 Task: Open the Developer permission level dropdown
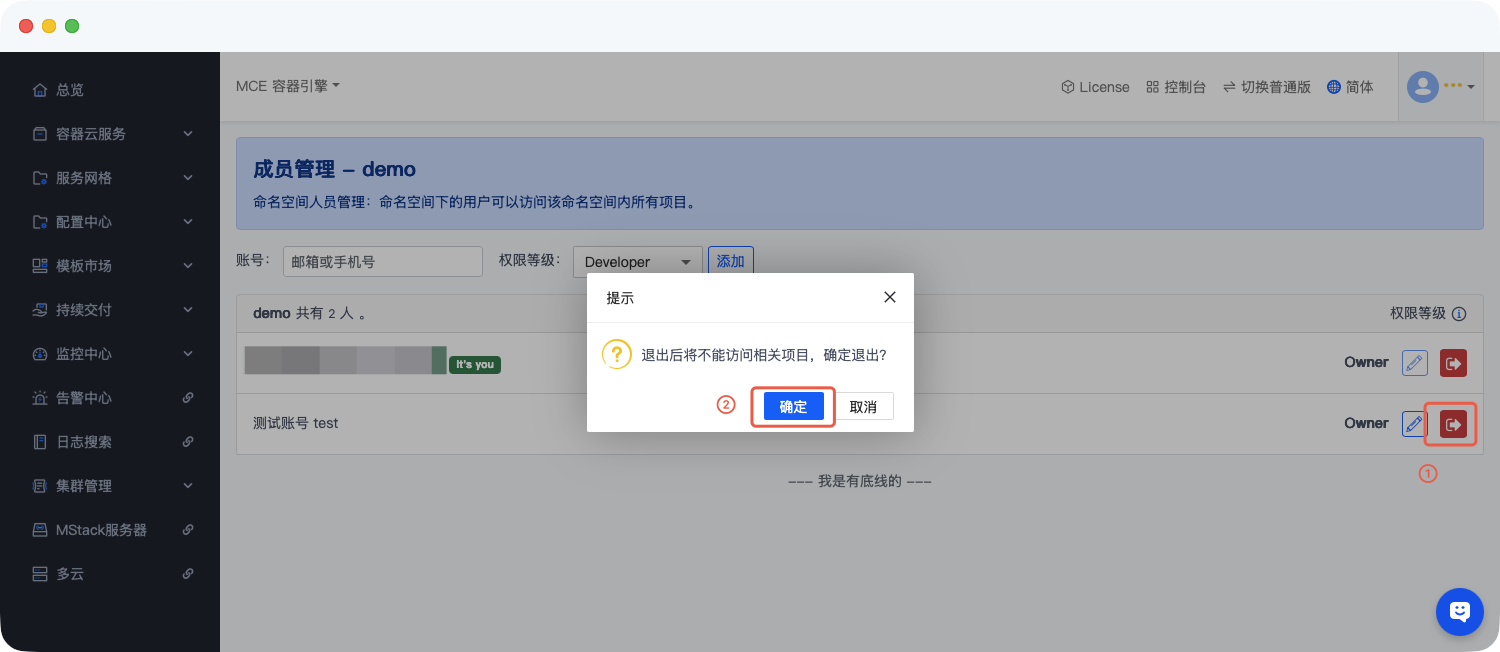coord(637,262)
